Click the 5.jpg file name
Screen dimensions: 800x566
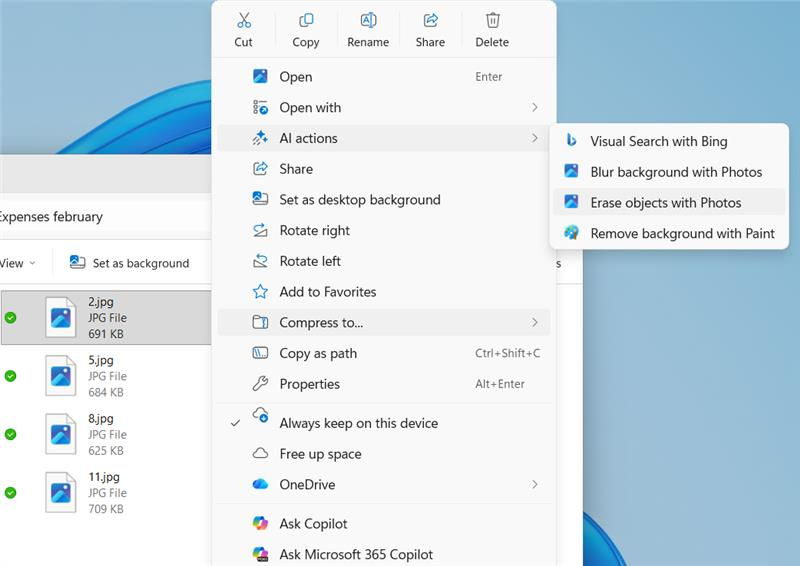click(101, 360)
